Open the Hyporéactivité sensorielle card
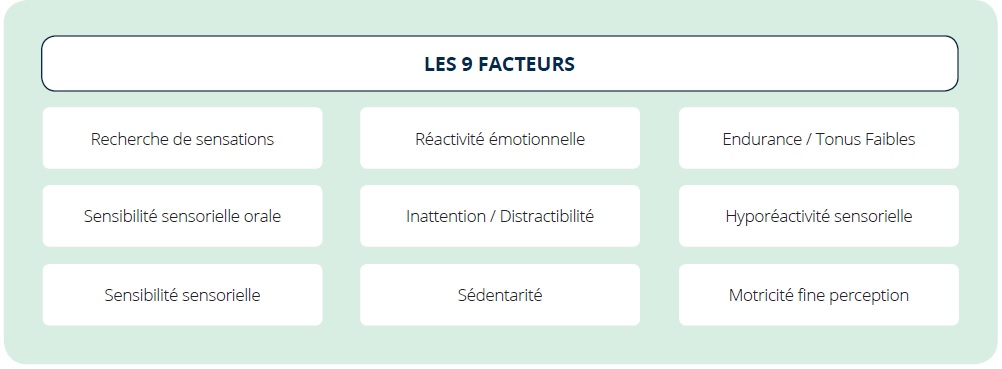Viewport: 1002px width, 369px height. click(x=819, y=216)
